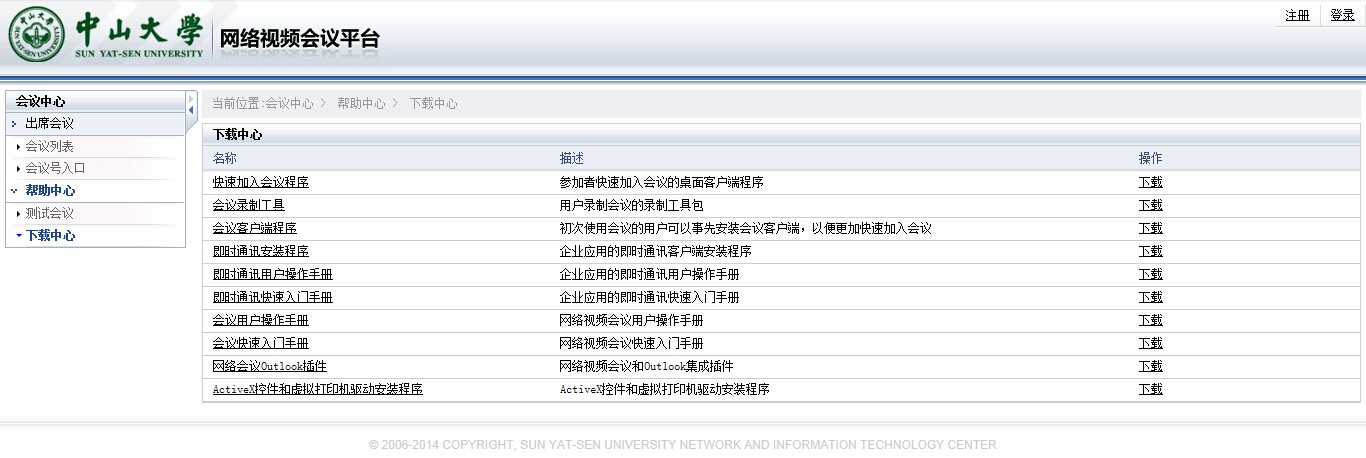The height and width of the screenshot is (458, 1366).
Task: Download 快速加入会议程序 via 下载 link
Action: tap(1151, 183)
